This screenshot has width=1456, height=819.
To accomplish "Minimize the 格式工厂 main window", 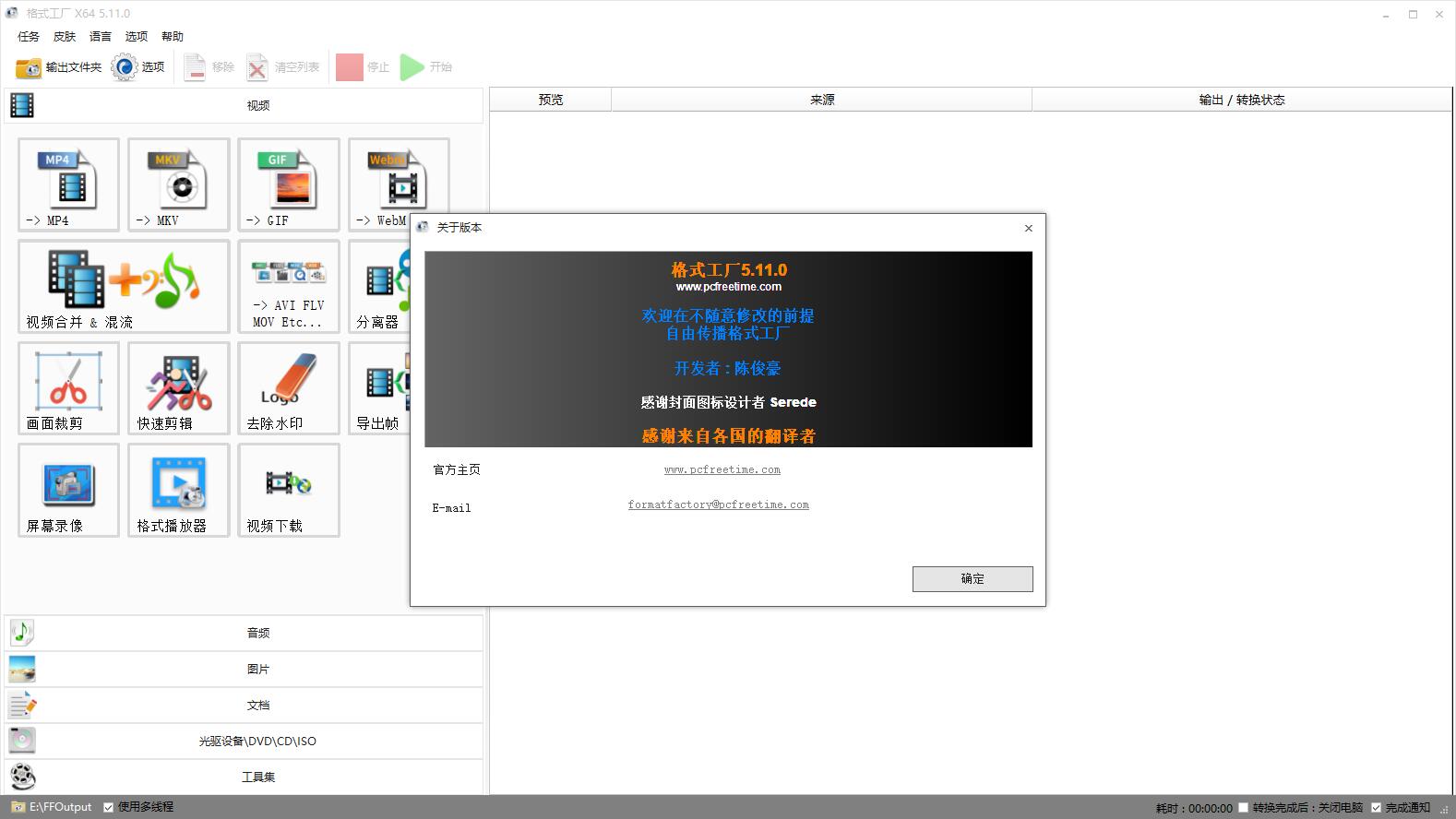I will (x=1386, y=14).
